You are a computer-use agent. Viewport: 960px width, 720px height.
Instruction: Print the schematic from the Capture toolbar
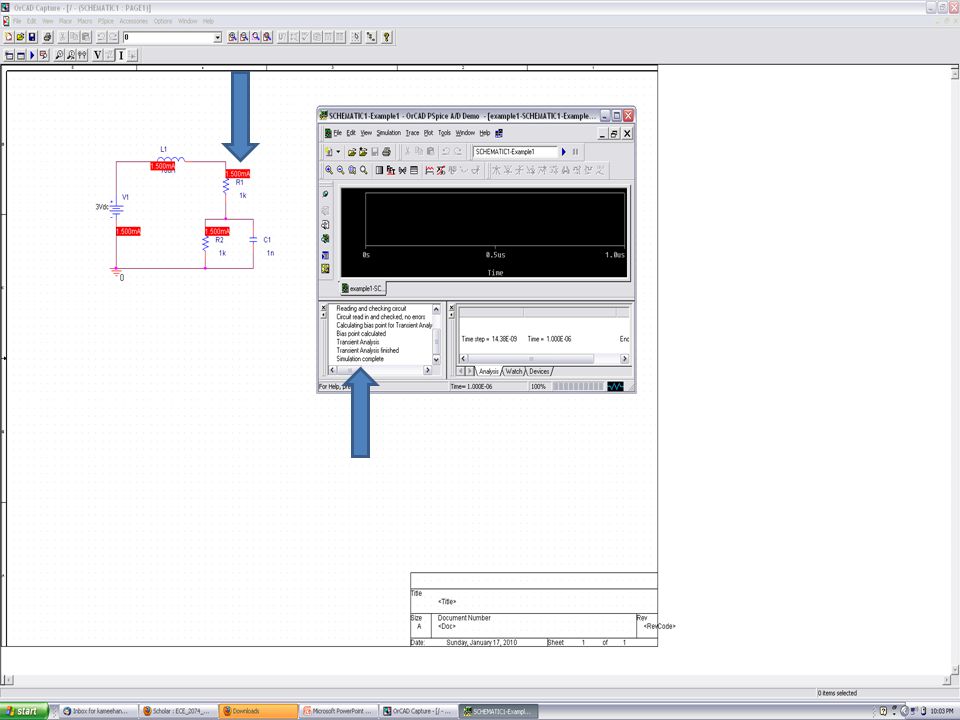(x=47, y=37)
